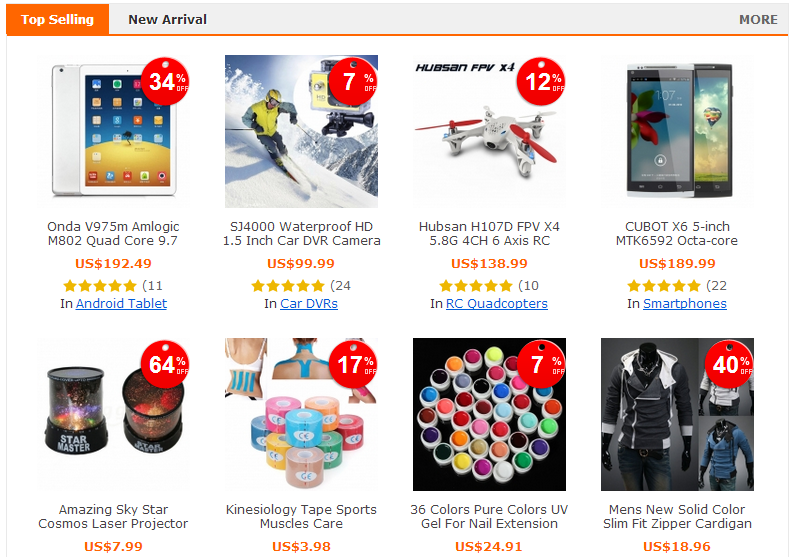Open the Hubsan FPV X4 quadcopter image
The width and height of the screenshot is (793, 557).
coord(489,131)
